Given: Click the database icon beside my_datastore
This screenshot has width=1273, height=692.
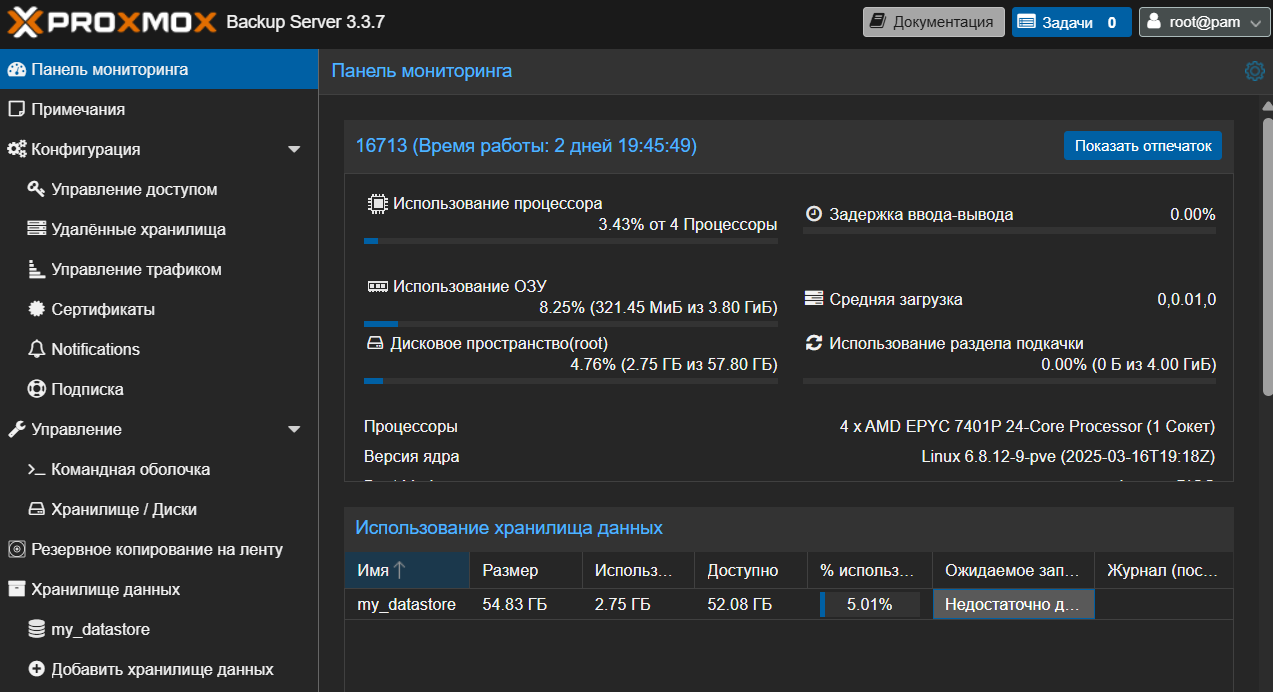Looking at the screenshot, I should 37,630.
